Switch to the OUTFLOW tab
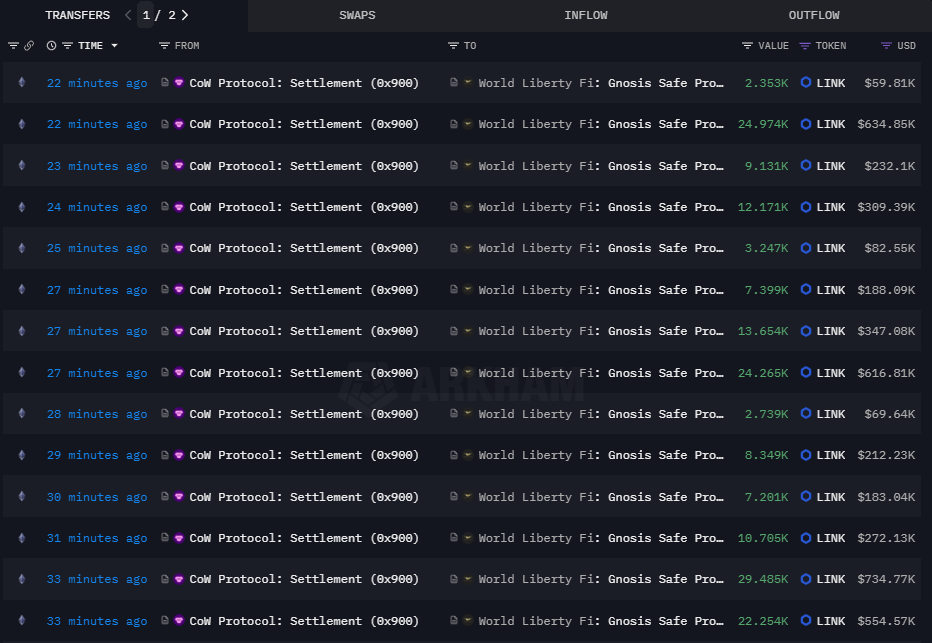The width and height of the screenshot is (932, 643). pos(814,15)
